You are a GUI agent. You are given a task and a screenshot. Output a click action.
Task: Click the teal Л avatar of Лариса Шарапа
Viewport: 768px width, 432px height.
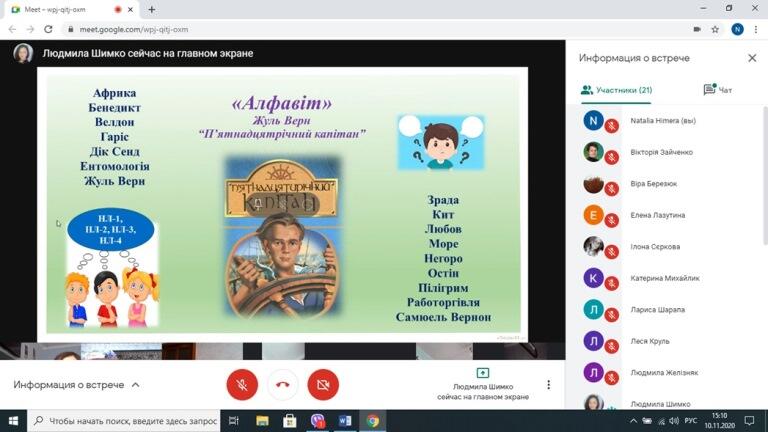click(593, 309)
